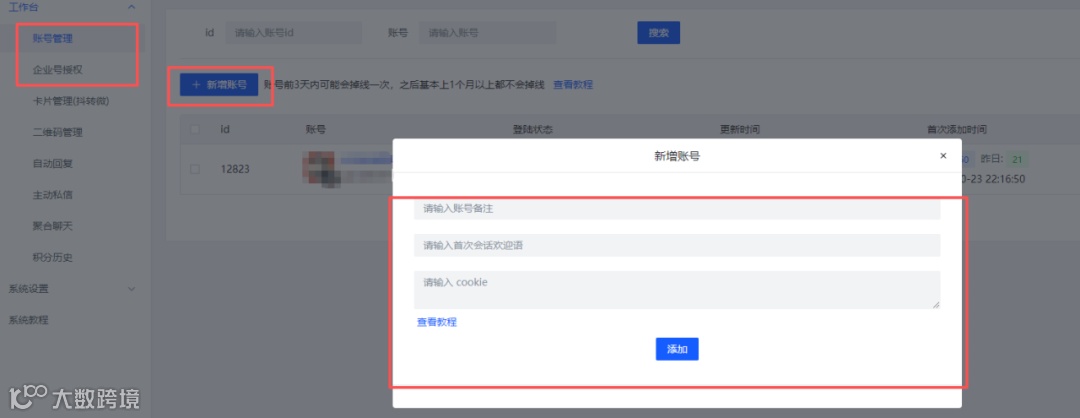Close the 新增账号 dialog with ×
Image resolution: width=1080 pixels, height=418 pixels.
(943, 156)
